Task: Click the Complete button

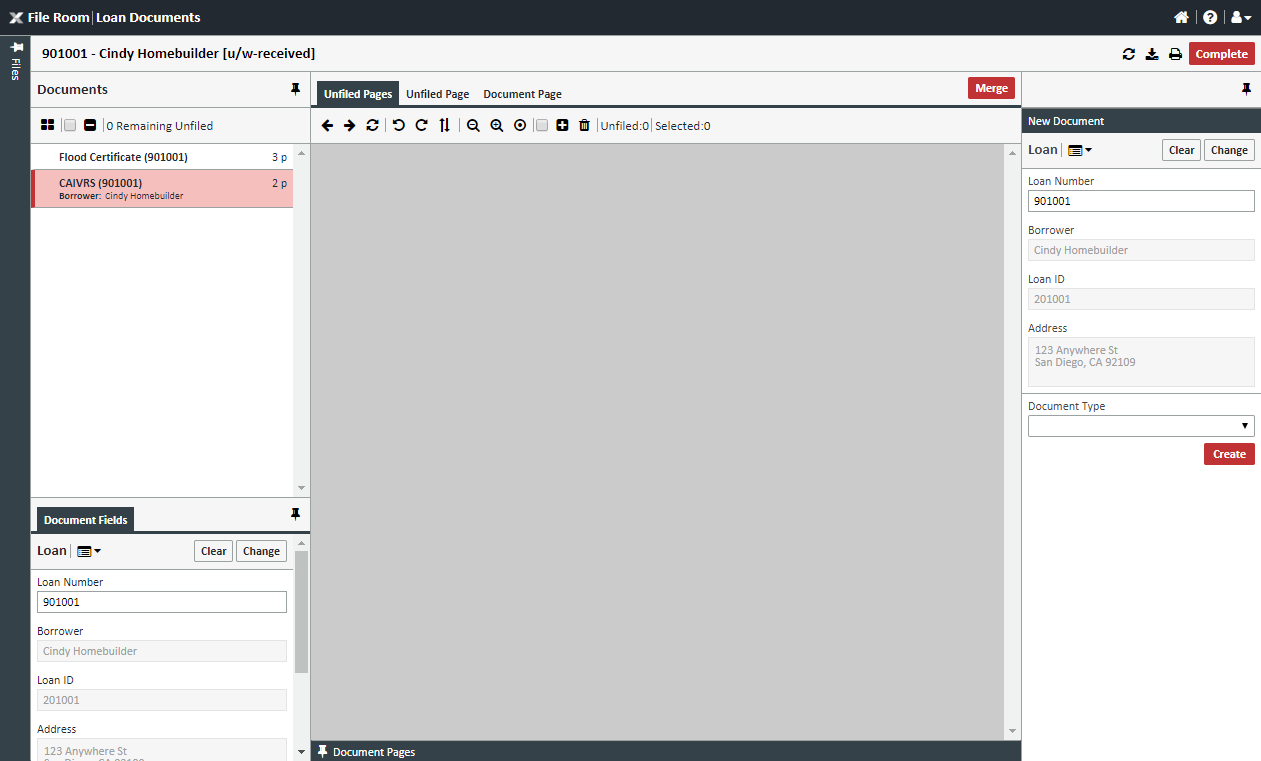Action: [x=1221, y=55]
